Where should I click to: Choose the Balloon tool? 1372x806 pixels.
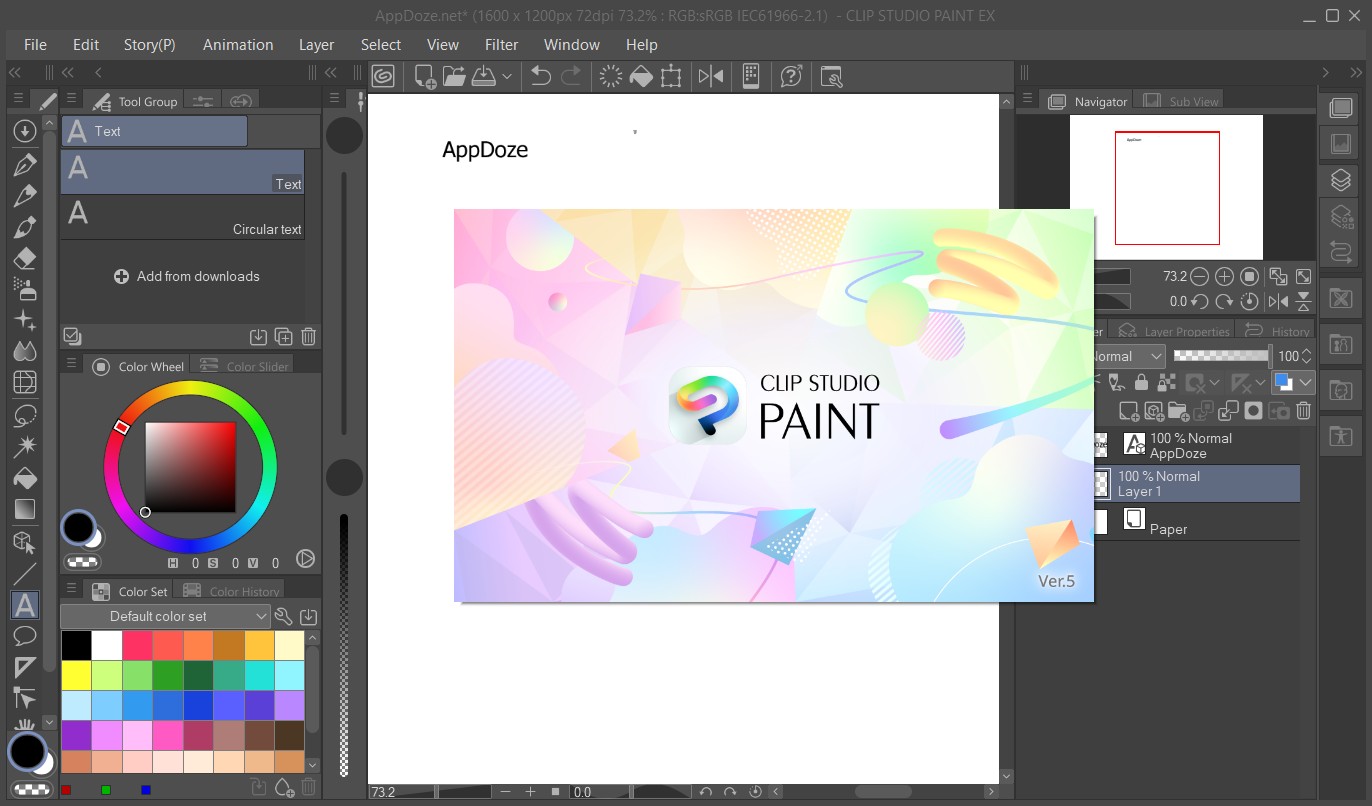[25, 636]
